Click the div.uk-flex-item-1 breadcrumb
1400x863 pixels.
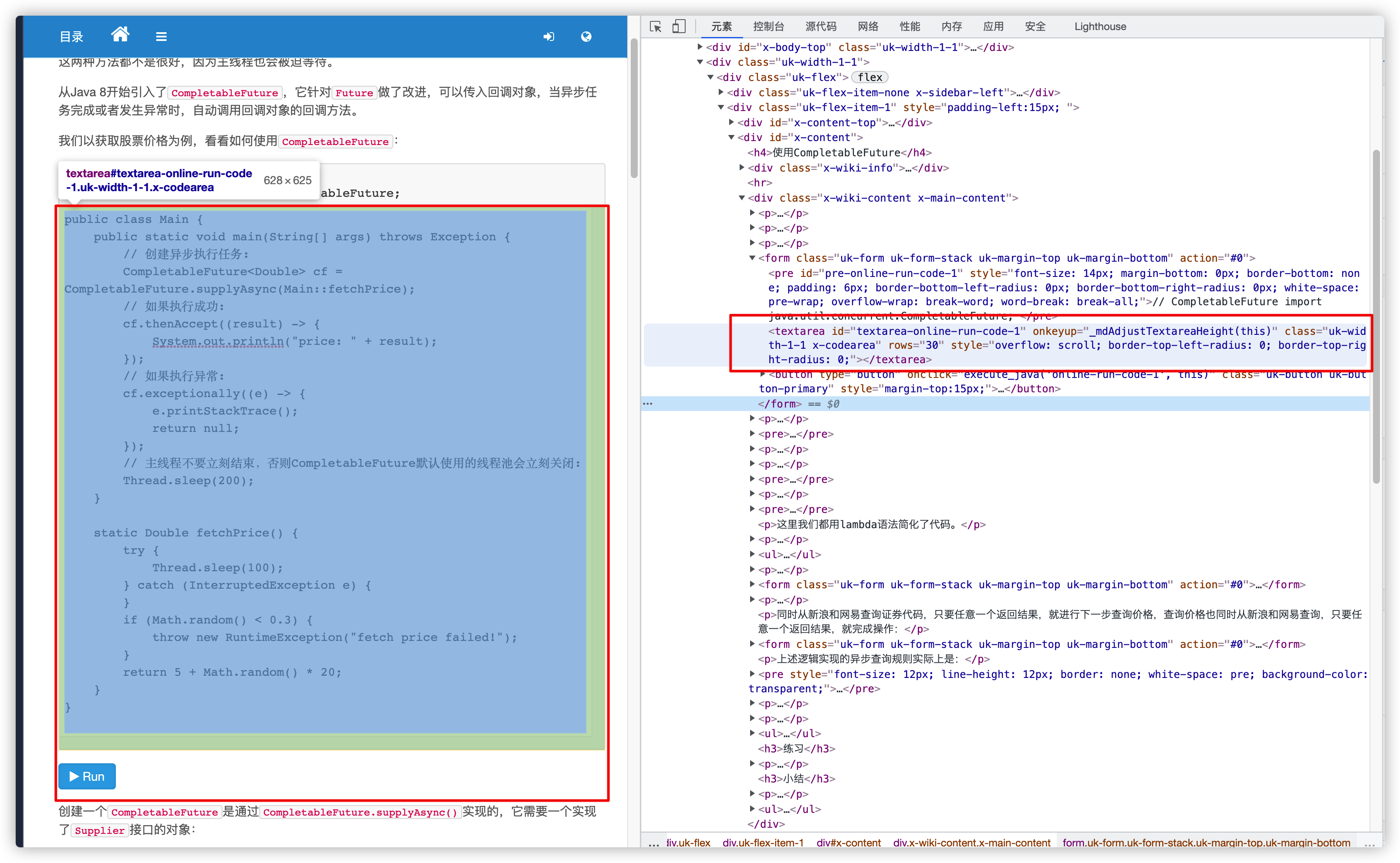click(x=763, y=843)
